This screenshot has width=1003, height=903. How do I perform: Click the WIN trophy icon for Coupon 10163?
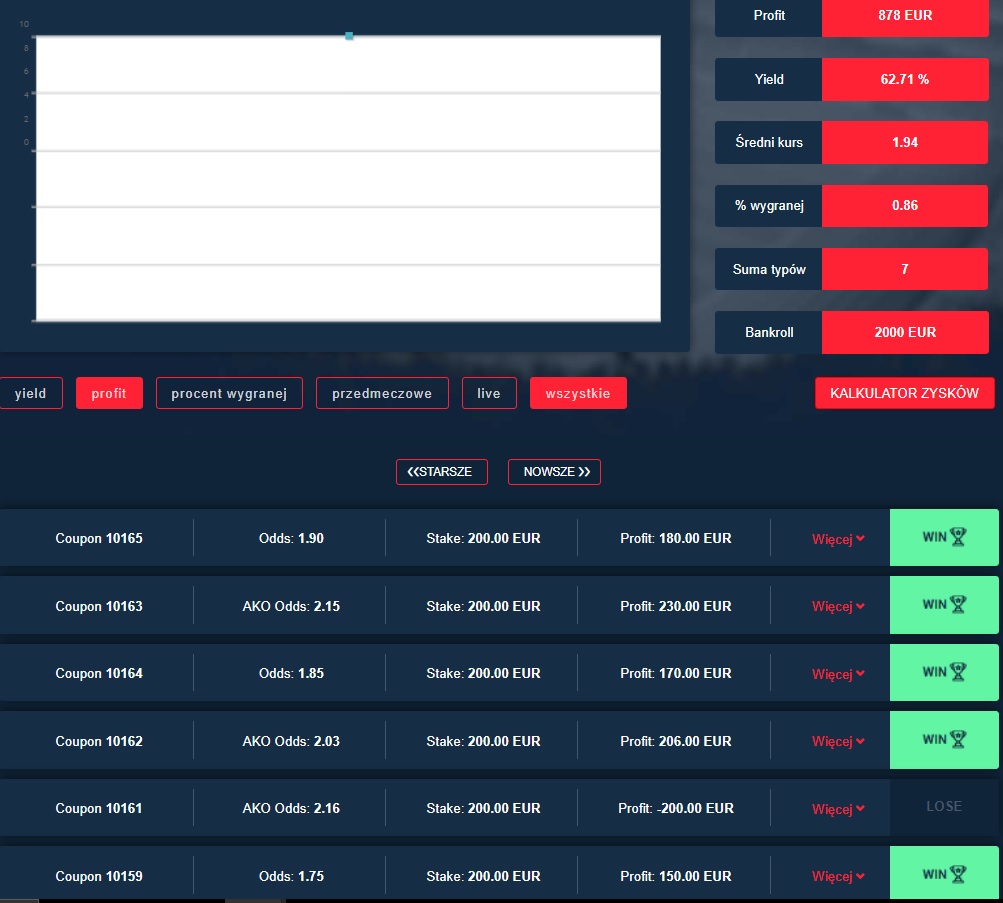tap(958, 605)
